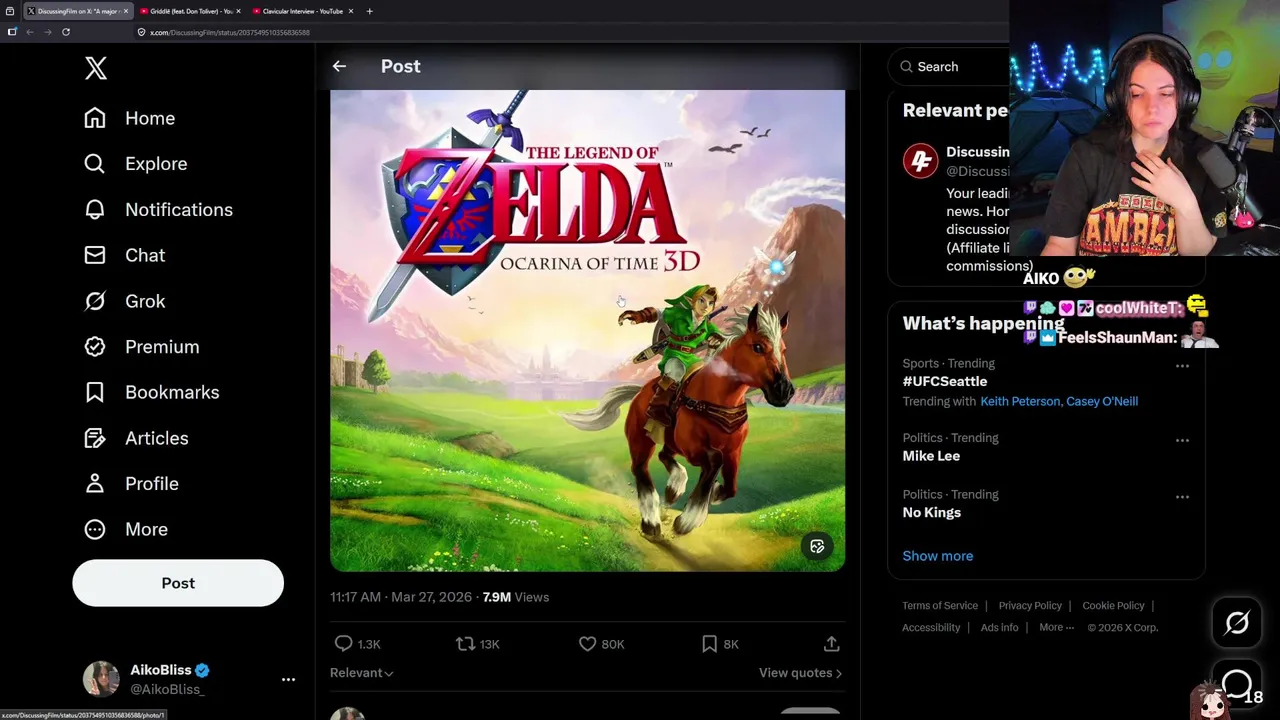
Task: Open Notifications in the sidebar
Action: click(x=158, y=209)
